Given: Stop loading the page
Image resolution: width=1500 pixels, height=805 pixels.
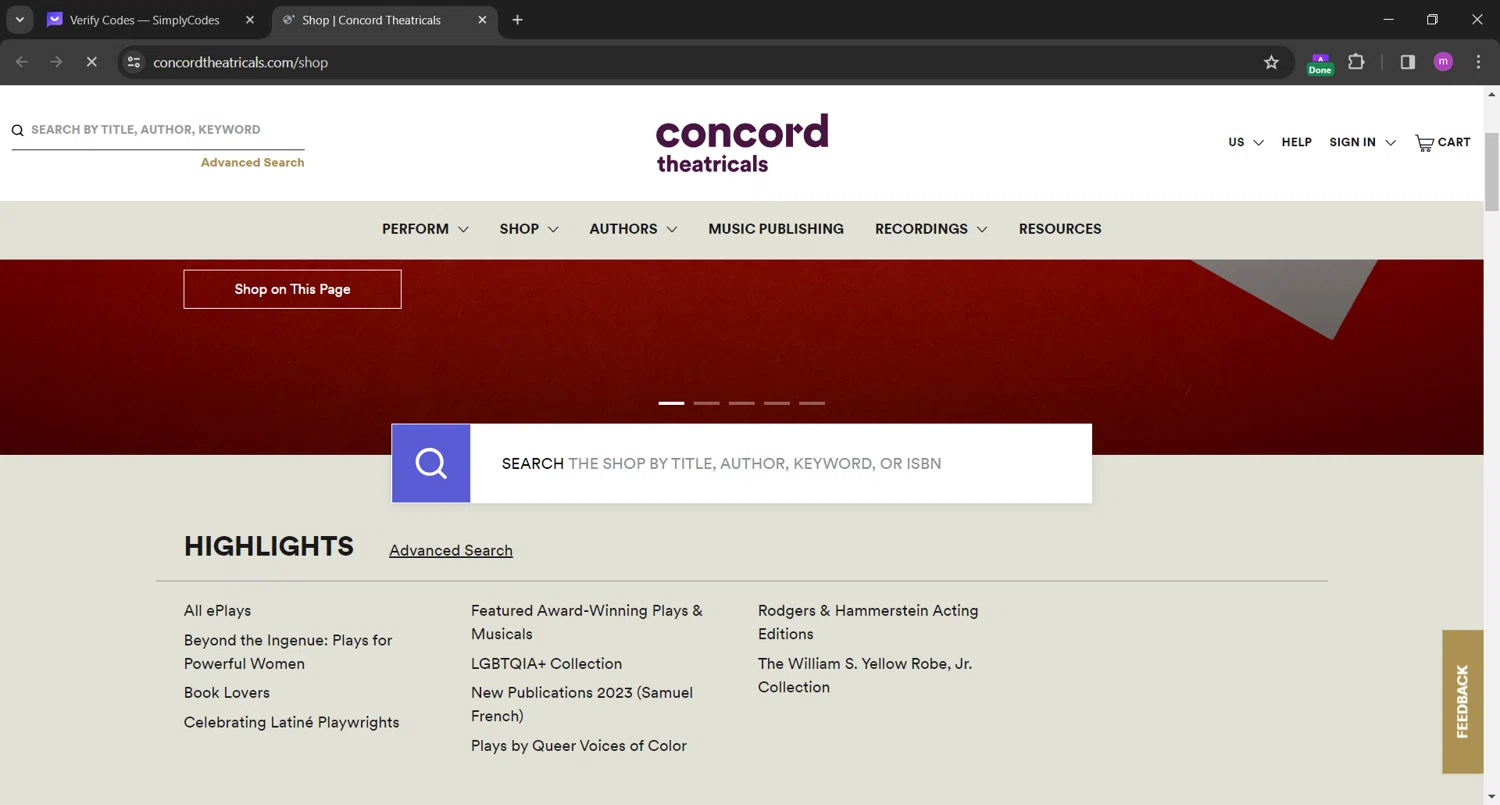Looking at the screenshot, I should [91, 62].
